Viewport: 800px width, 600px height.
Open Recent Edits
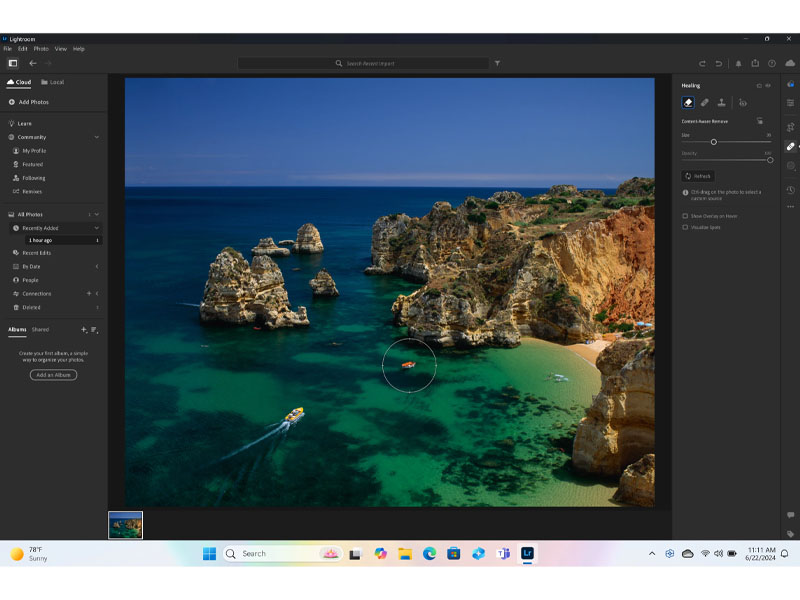32,253
